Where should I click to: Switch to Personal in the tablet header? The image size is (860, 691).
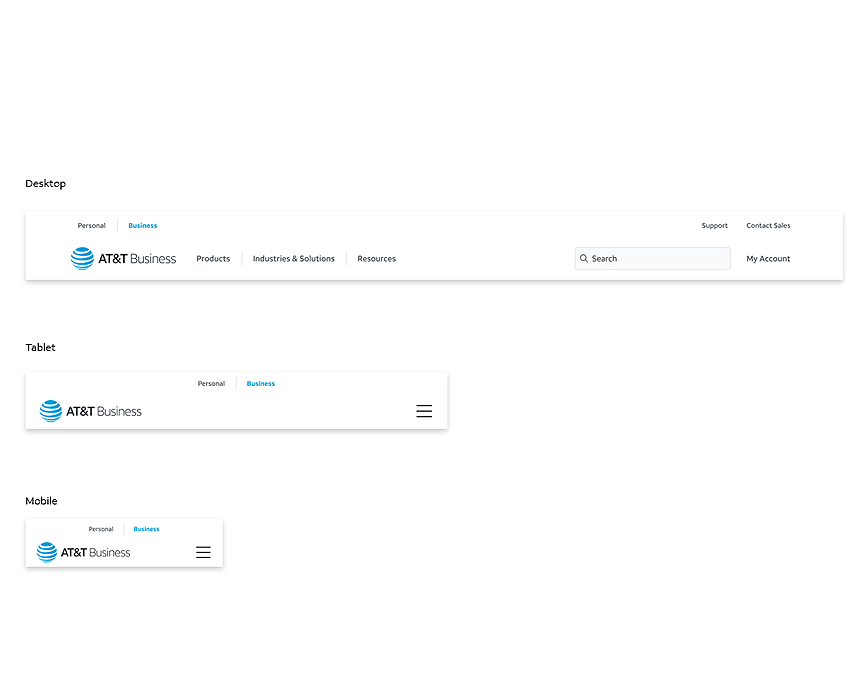(x=211, y=384)
